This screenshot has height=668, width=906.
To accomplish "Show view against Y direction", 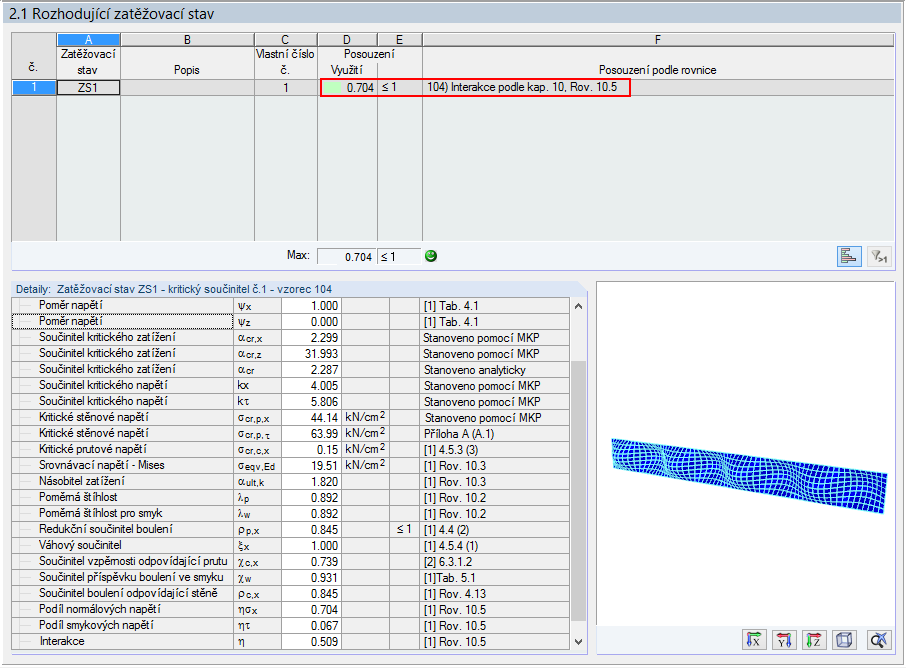I will [784, 640].
